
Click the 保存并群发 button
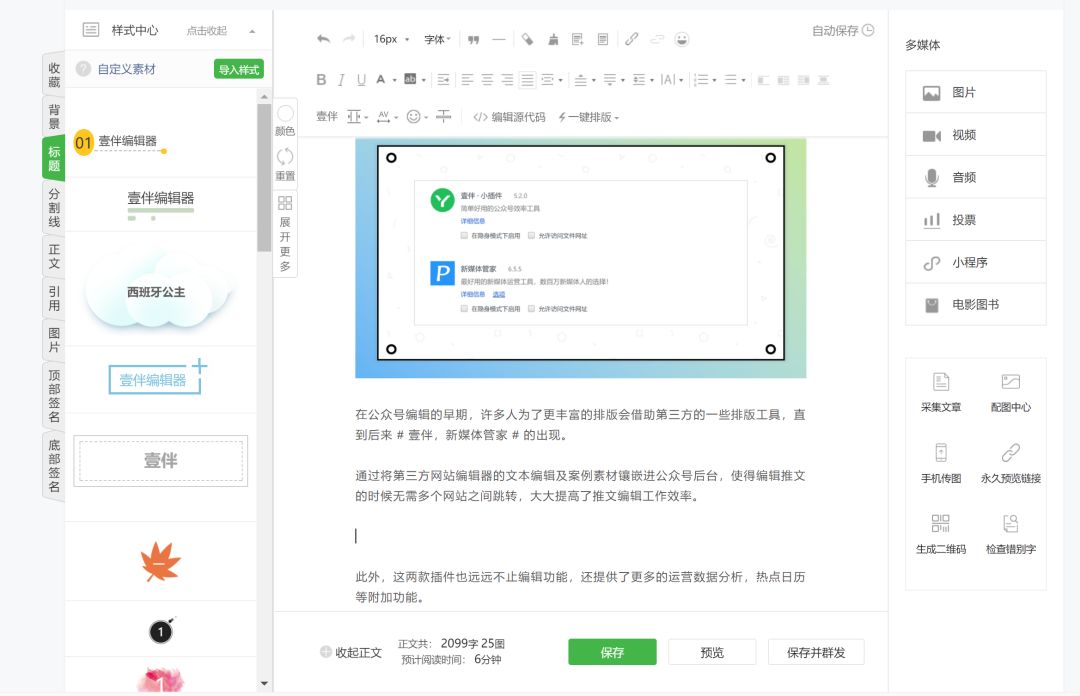pyautogui.click(x=816, y=652)
